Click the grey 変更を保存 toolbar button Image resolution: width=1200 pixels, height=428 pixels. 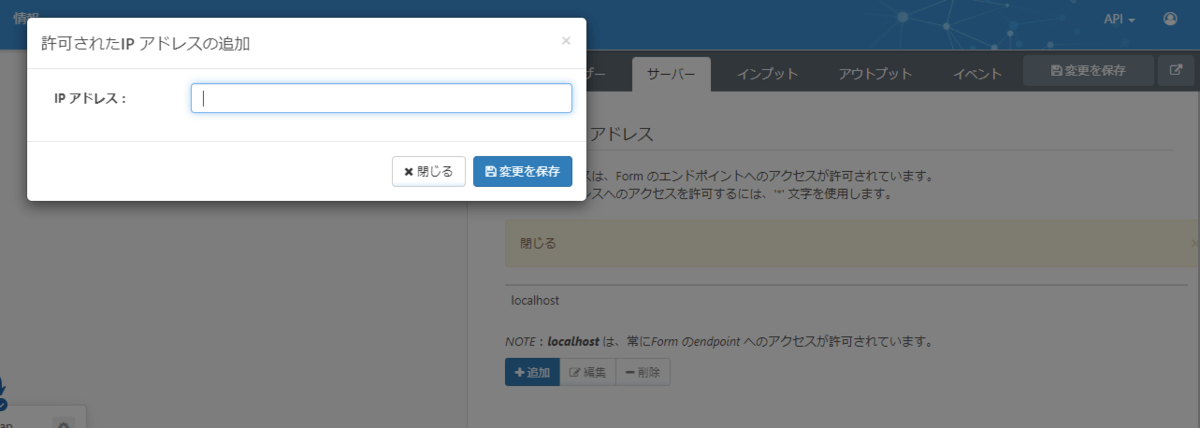tap(1088, 70)
